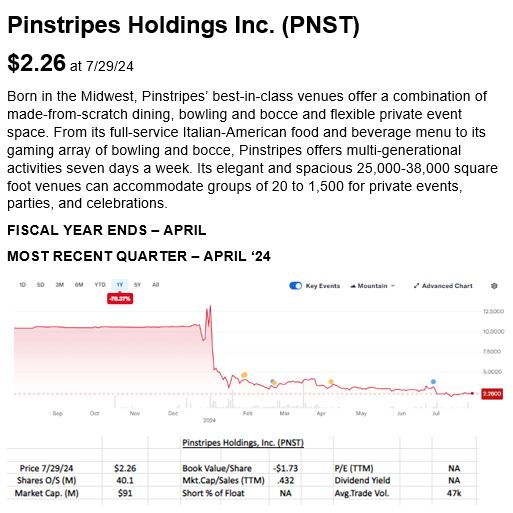Click the Pinstripes Holdings, Inc. (PNST) table heading
The image size is (513, 513).
click(x=243, y=443)
